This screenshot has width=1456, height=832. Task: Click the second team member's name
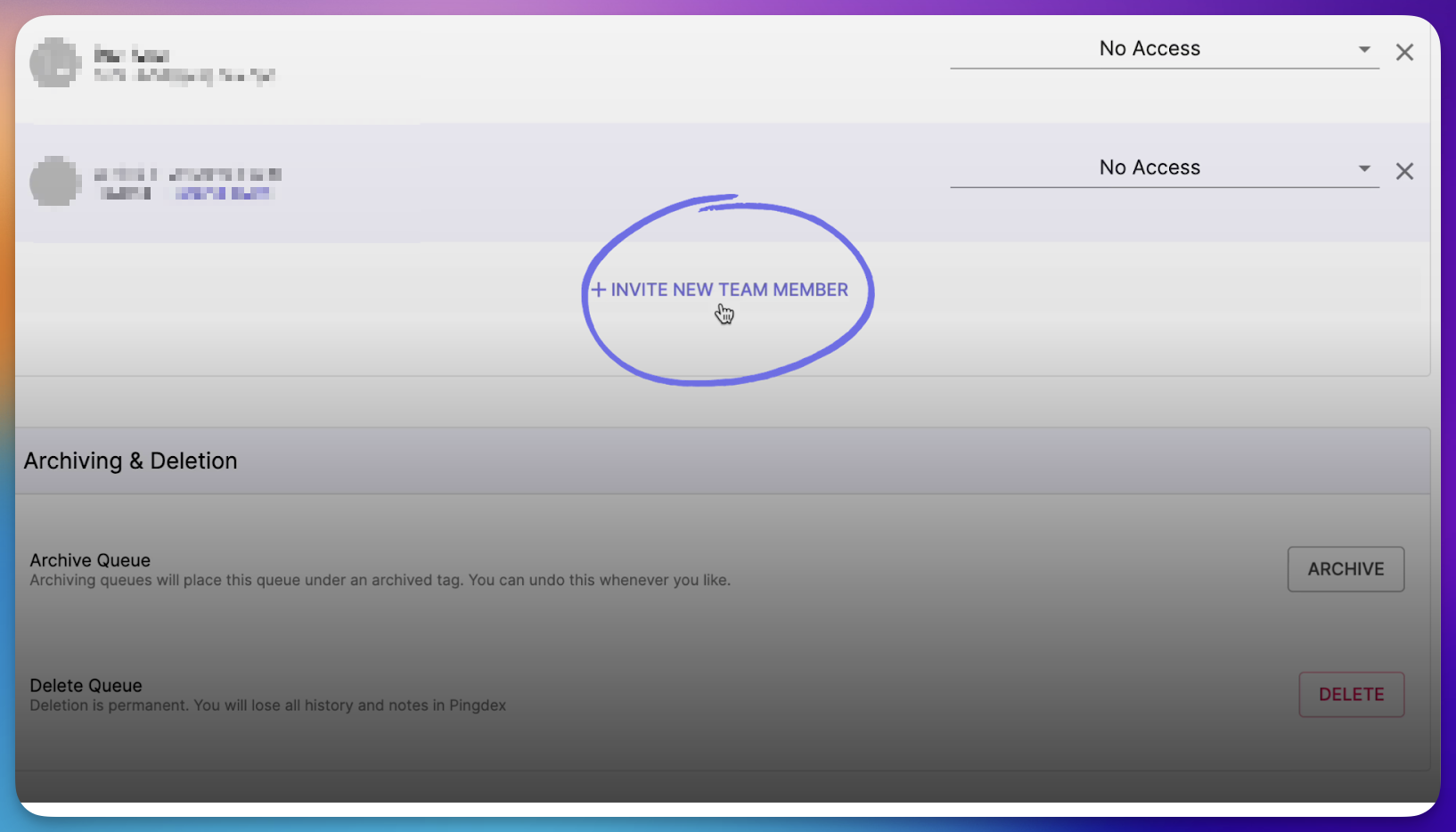[x=188, y=174]
